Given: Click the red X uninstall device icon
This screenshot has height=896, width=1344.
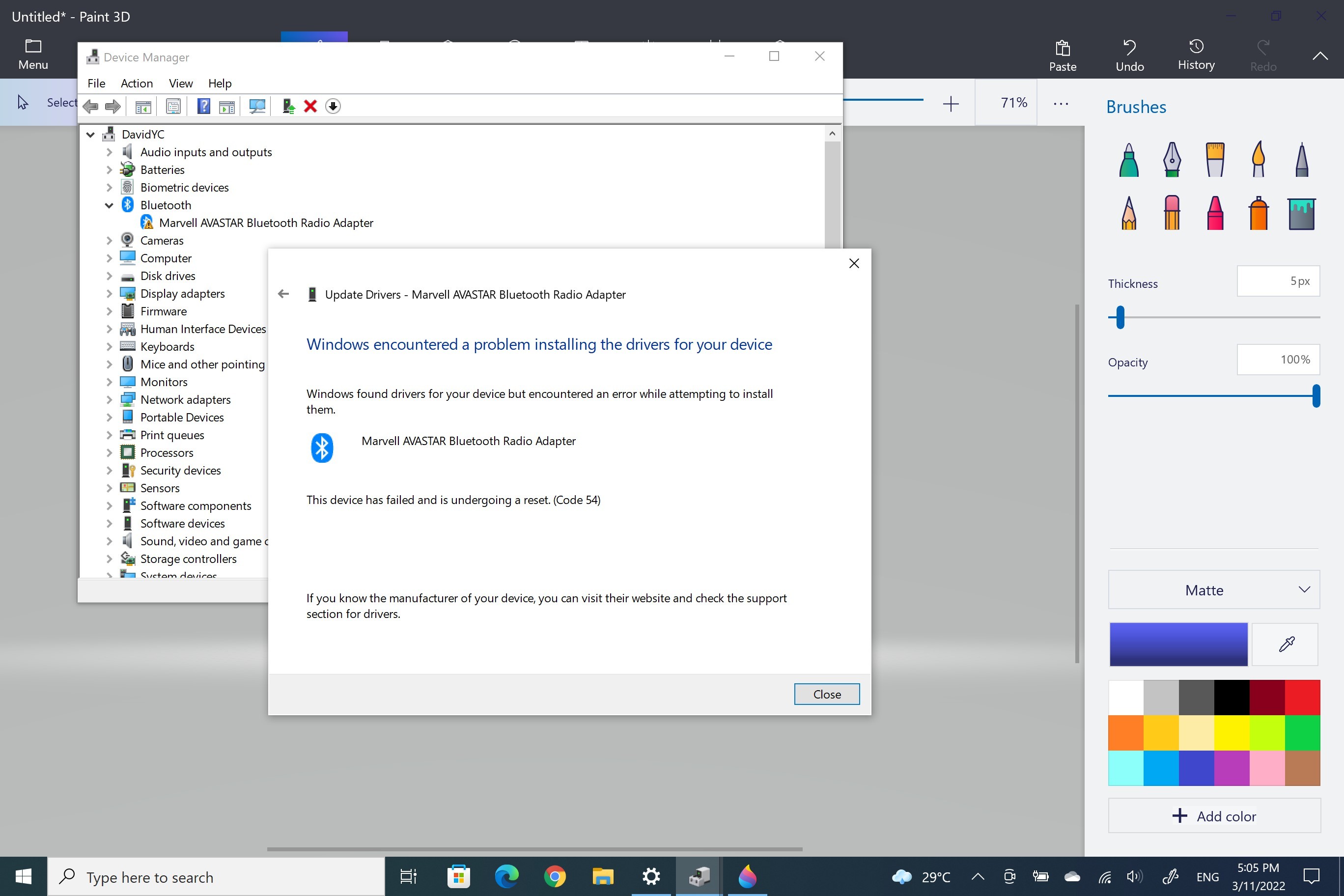Looking at the screenshot, I should click(x=310, y=106).
